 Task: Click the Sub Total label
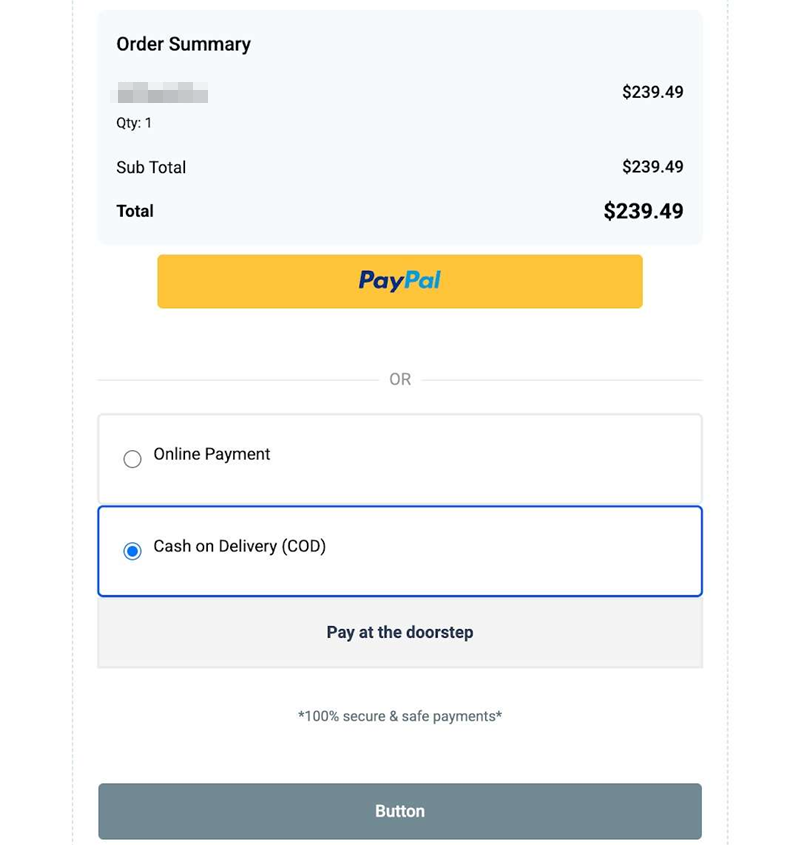point(151,167)
